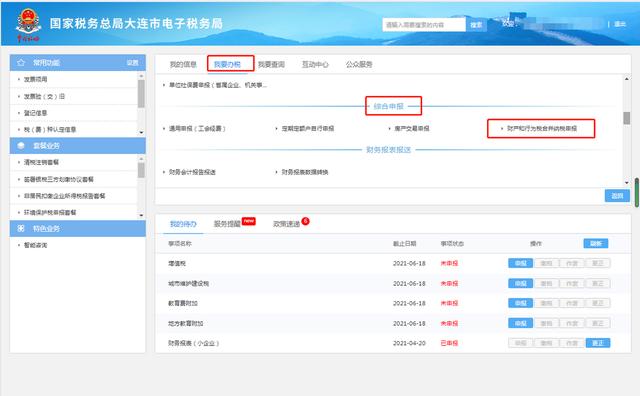Viewport: 640px width, 396px height.
Task: Go to the 互动中心 tab
Action: [315, 64]
